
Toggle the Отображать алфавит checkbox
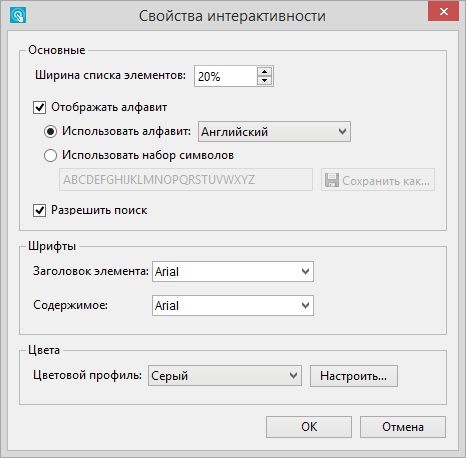pyautogui.click(x=39, y=107)
